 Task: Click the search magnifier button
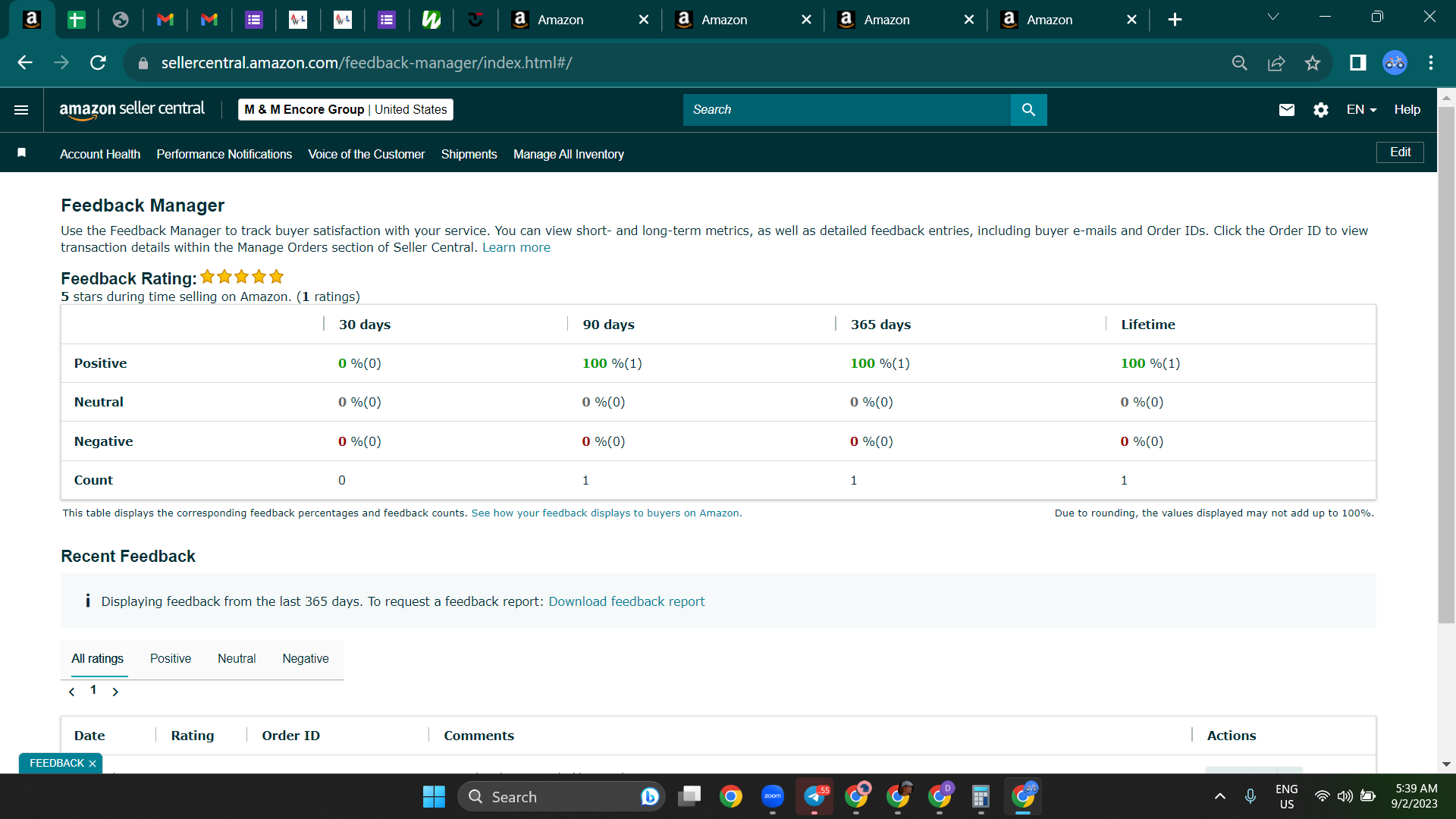coord(1028,110)
